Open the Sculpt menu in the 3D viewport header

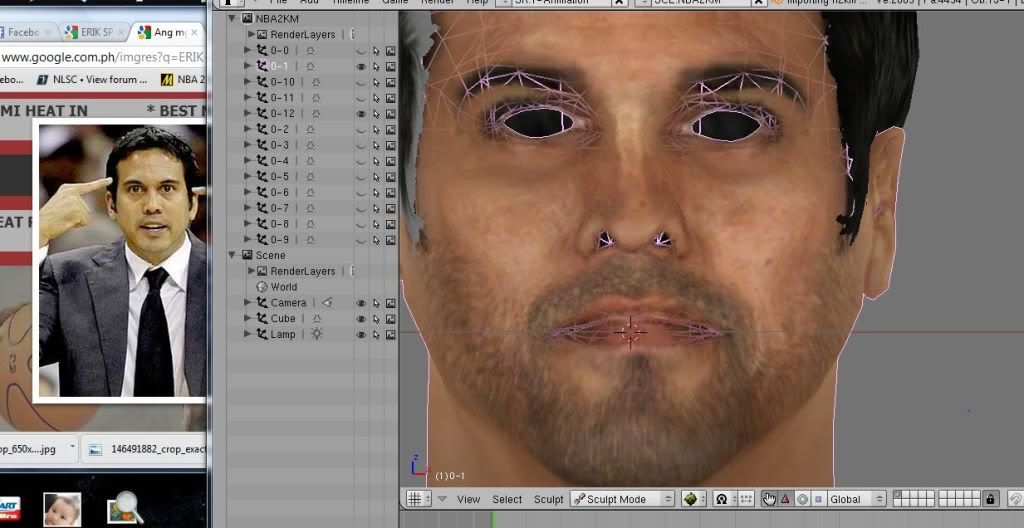(549, 499)
